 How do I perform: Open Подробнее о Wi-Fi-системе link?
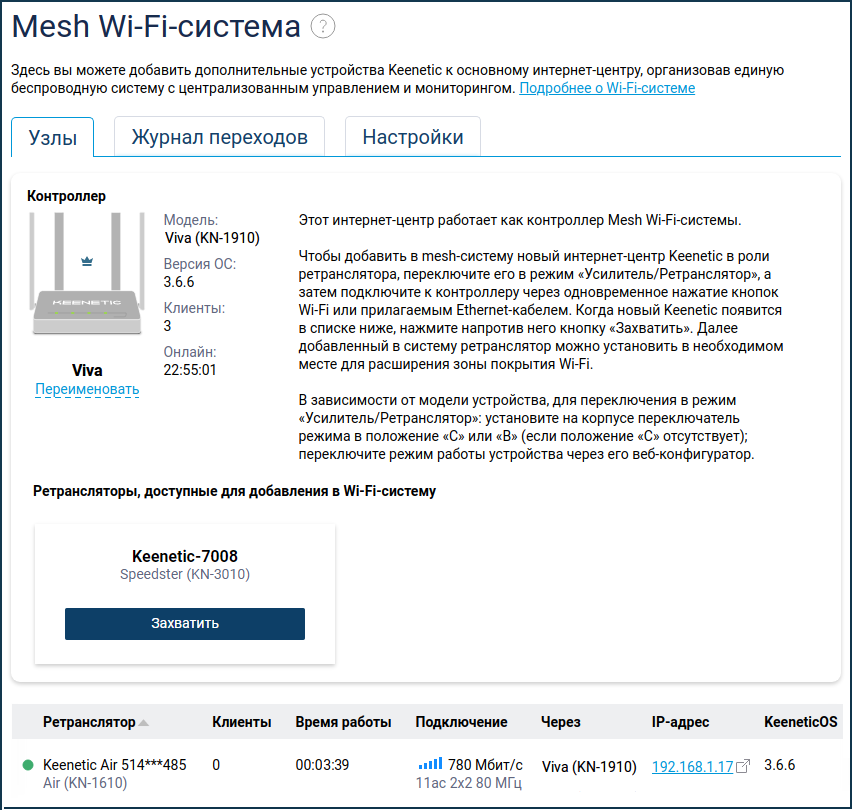point(607,88)
